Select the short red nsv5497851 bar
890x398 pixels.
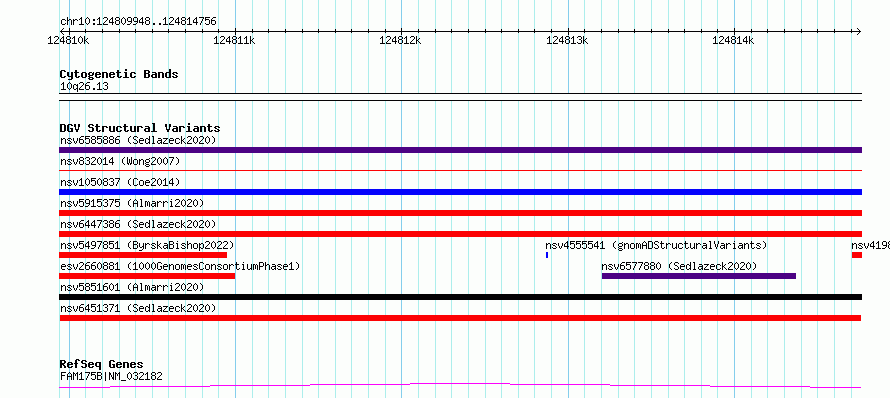143,255
